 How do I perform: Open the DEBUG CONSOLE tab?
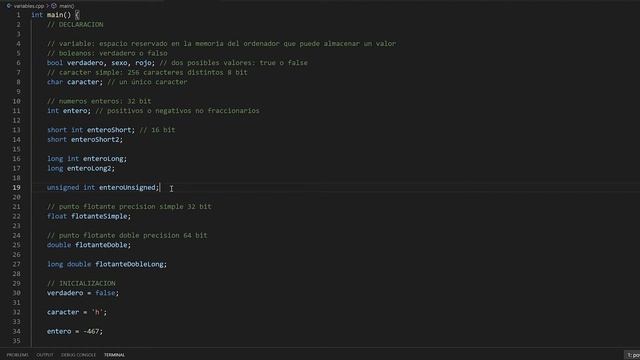[x=78, y=355]
